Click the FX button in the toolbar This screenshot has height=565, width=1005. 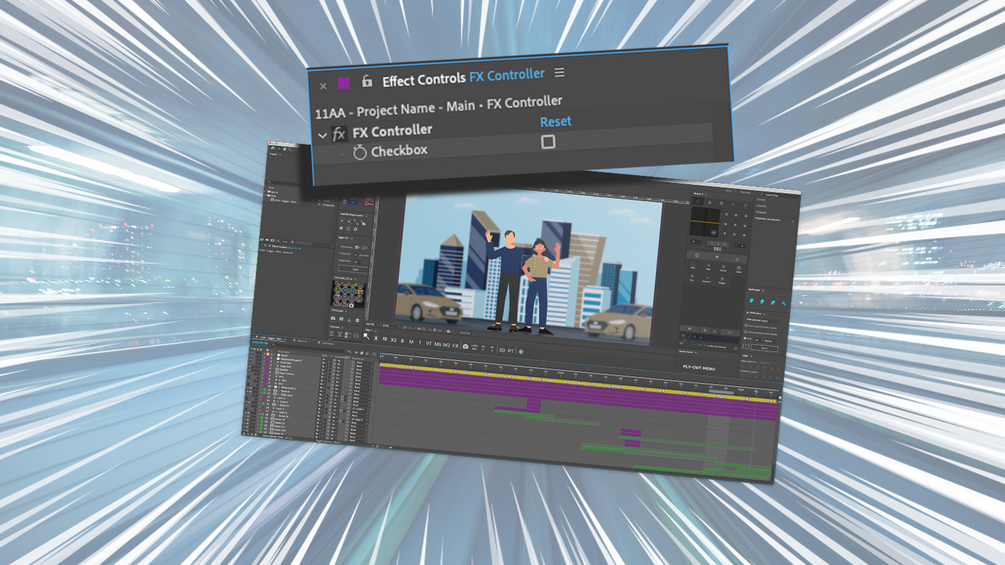[456, 346]
